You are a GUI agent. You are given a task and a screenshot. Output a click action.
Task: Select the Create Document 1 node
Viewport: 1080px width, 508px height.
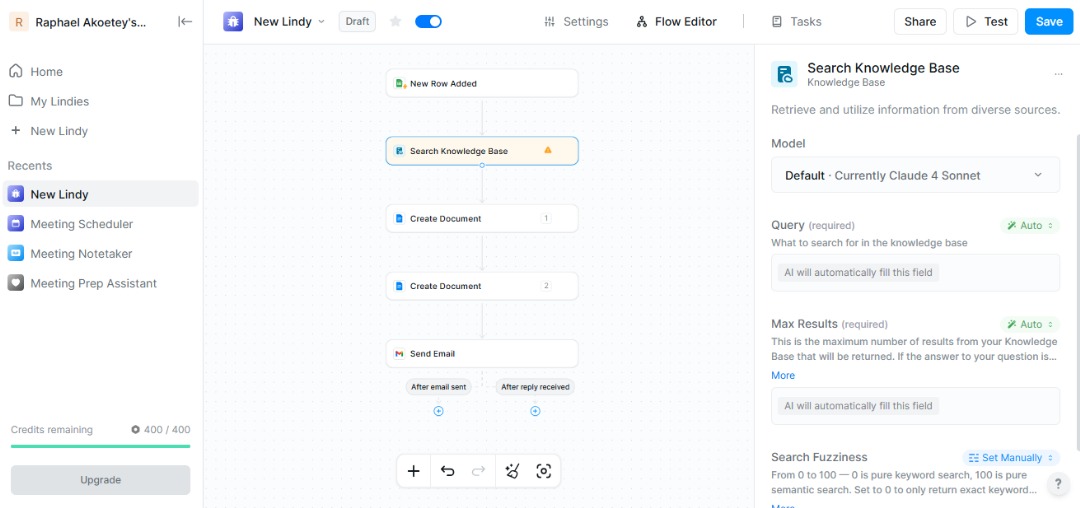coord(482,218)
